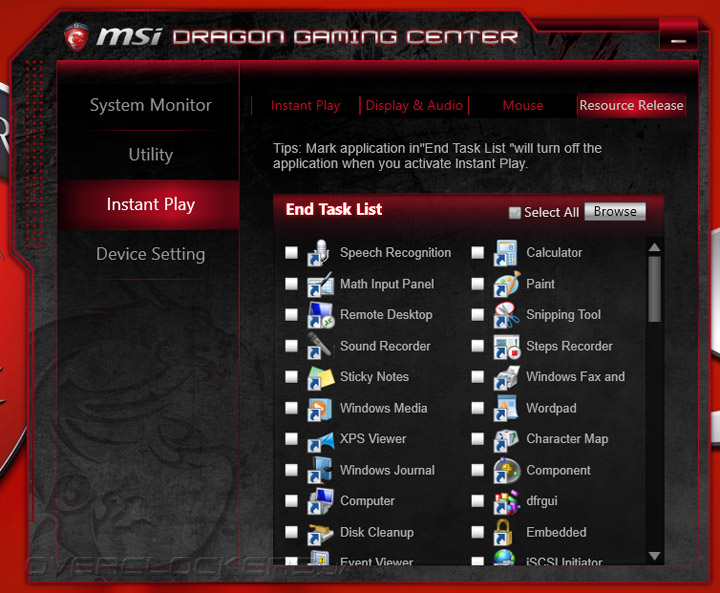Click the Embedded padlock icon

(x=502, y=532)
